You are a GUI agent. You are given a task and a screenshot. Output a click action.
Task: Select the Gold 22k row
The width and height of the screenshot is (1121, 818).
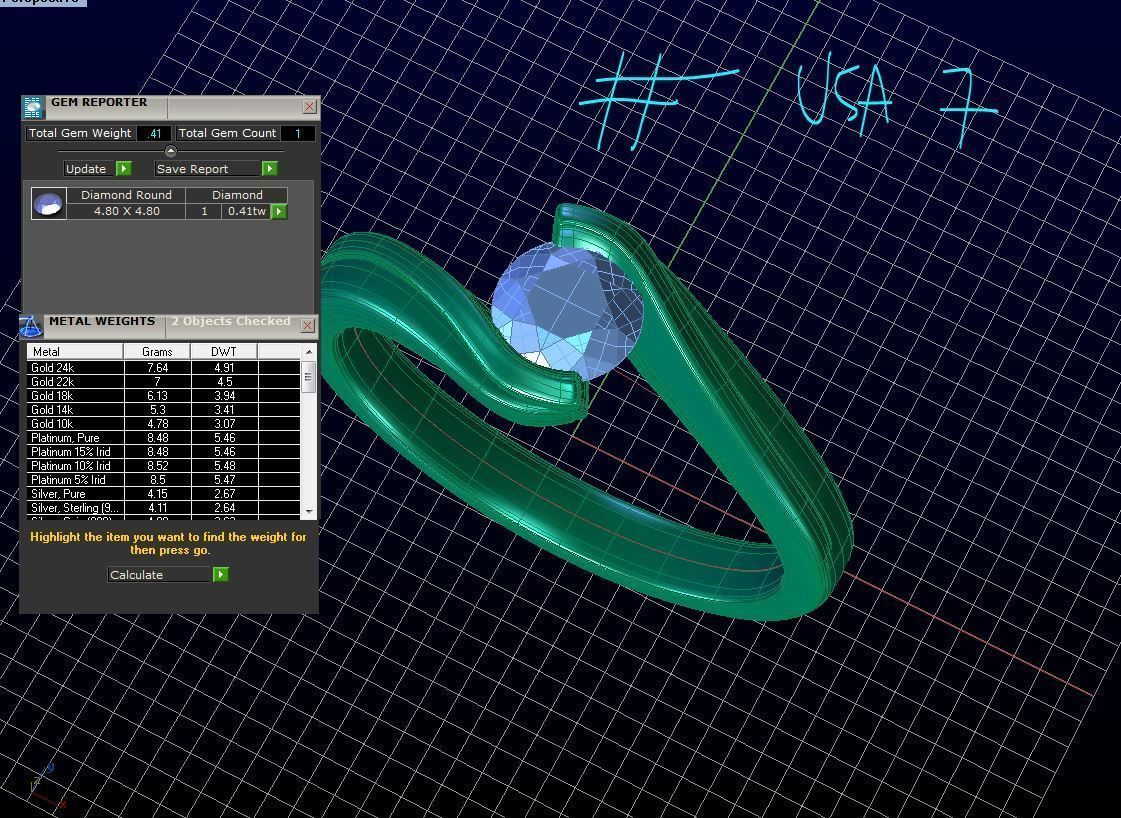coord(164,381)
